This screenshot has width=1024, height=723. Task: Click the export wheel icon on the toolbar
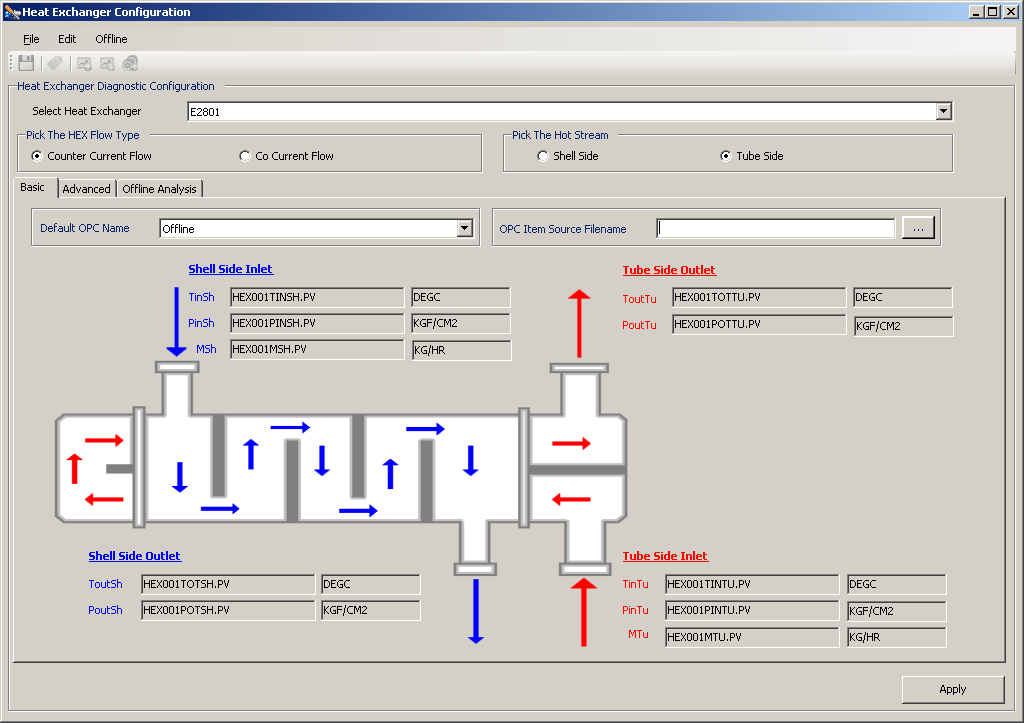pyautogui.click(x=130, y=62)
